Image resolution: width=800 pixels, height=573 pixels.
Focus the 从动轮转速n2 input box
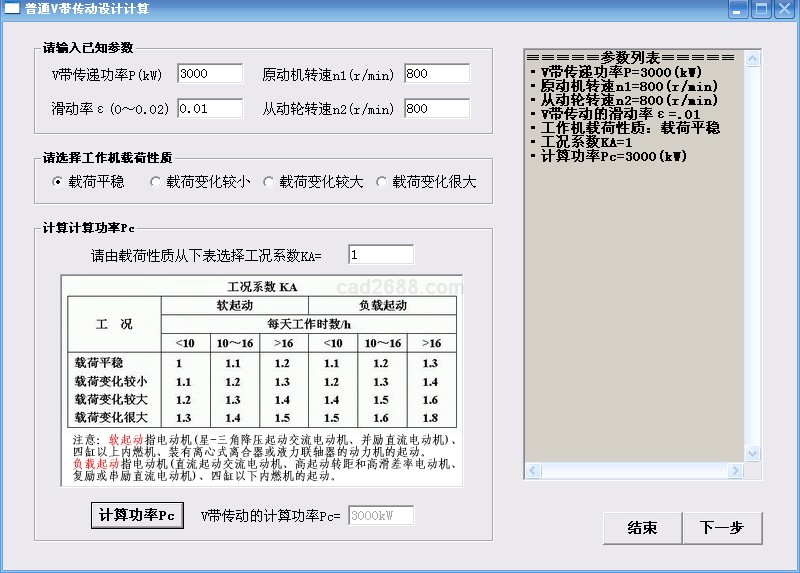point(437,108)
